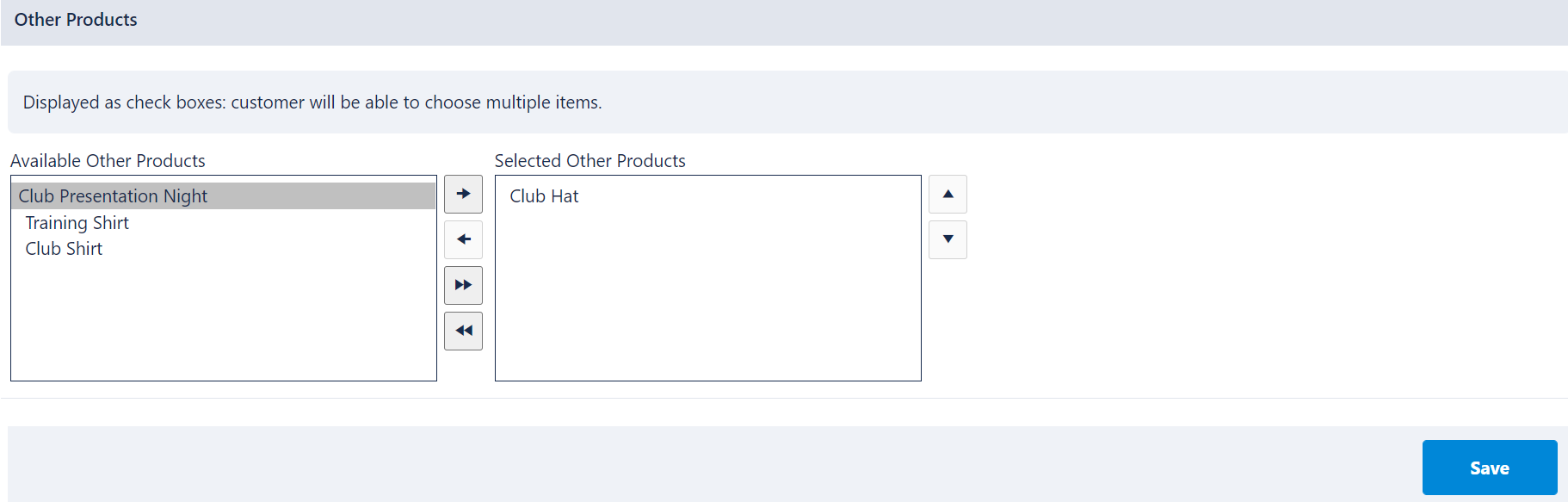Add all products using double right arrow
The width and height of the screenshot is (1568, 502).
point(463,285)
